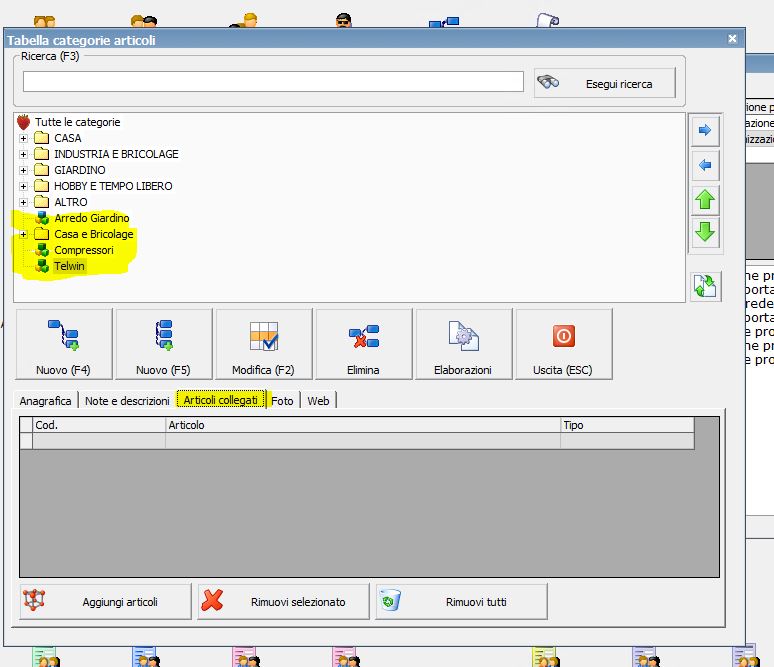Click the Articolo column header
Screen dimensions: 774x667
[363, 425]
